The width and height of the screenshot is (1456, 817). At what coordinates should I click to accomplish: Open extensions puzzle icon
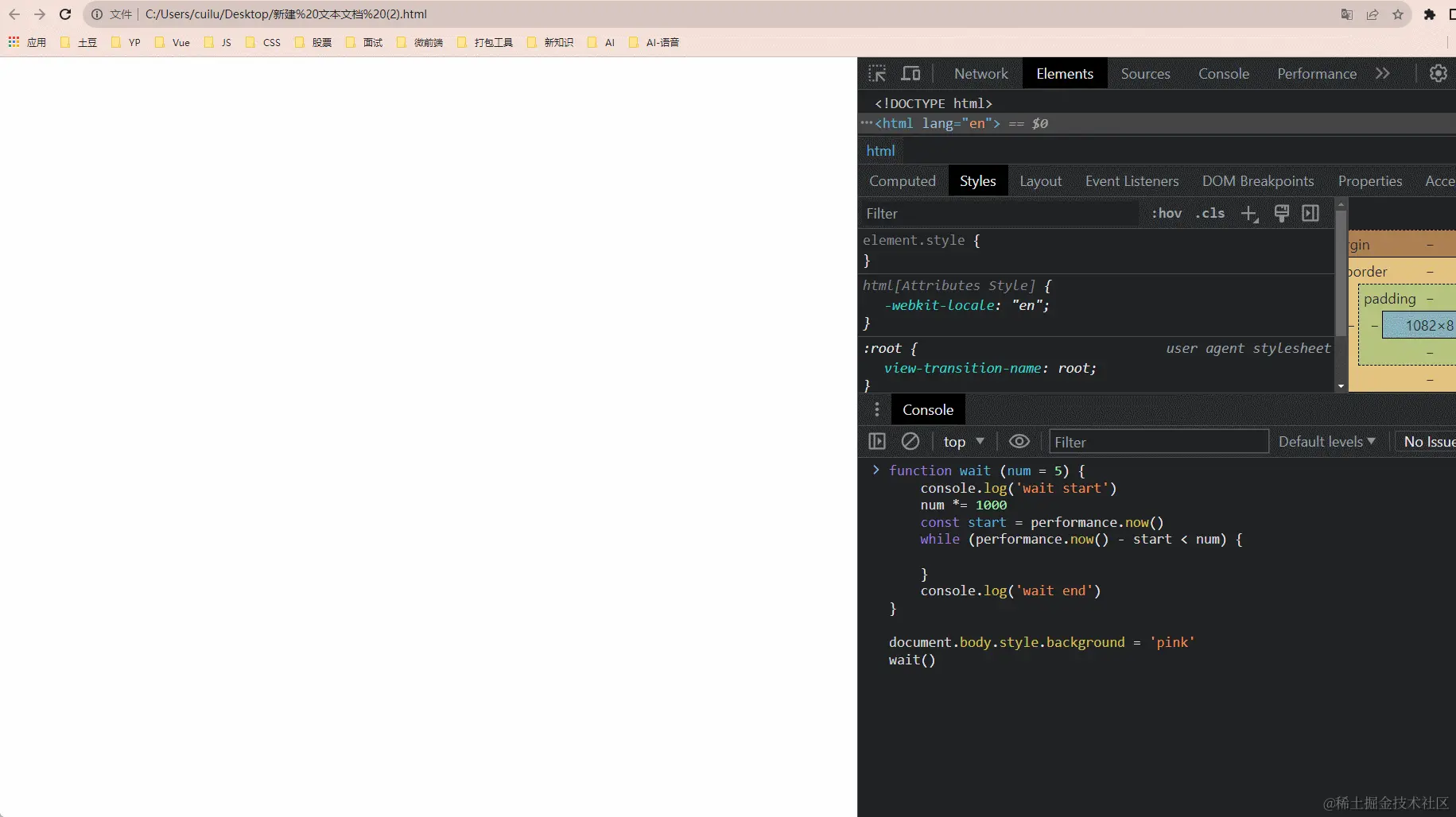[1430, 14]
